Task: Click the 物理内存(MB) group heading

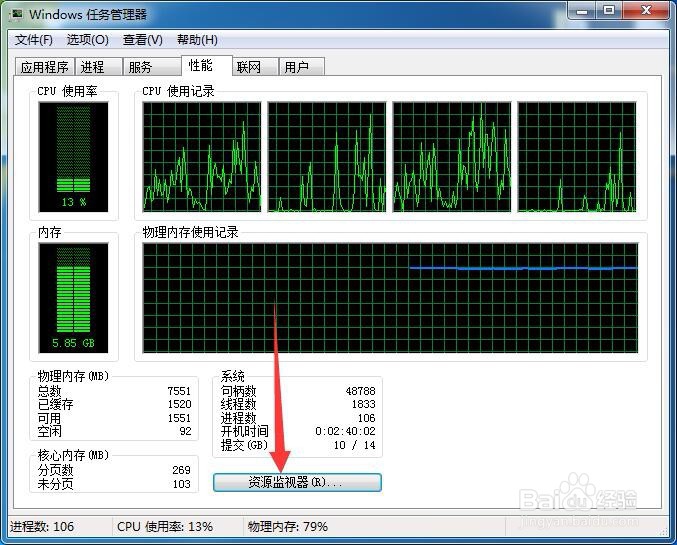Action: coord(73,376)
